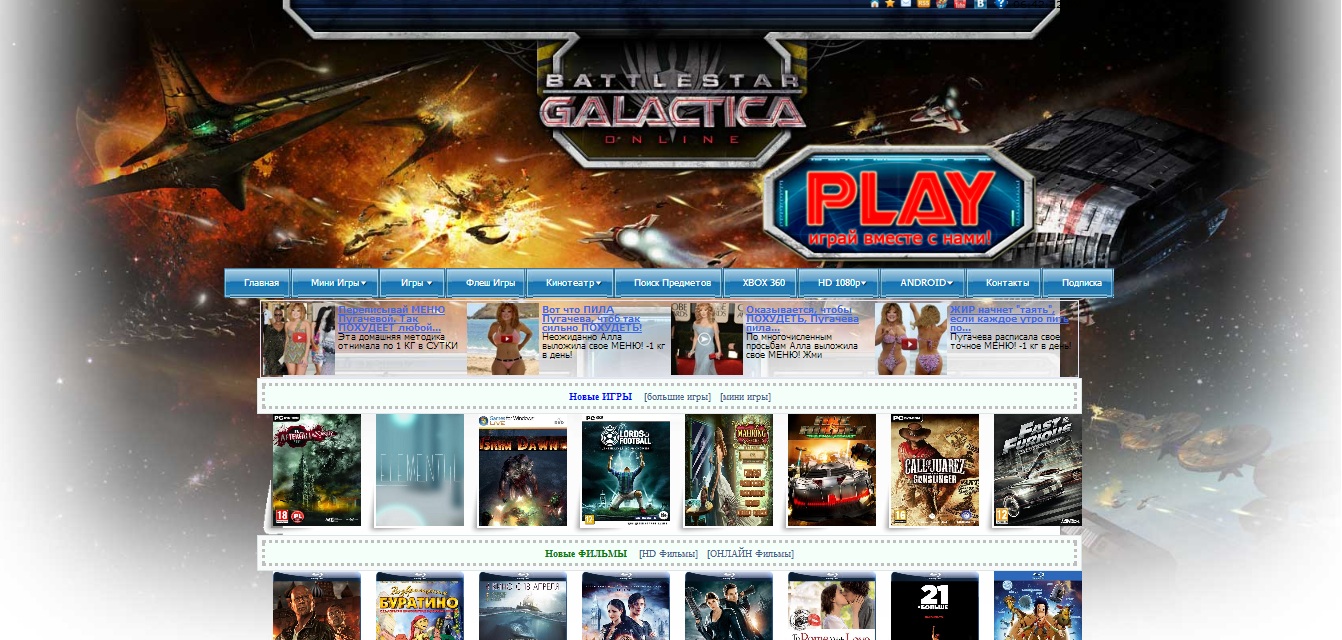1342x640 pixels.
Task: Open the XBOX 360 menu item
Action: tap(761, 283)
